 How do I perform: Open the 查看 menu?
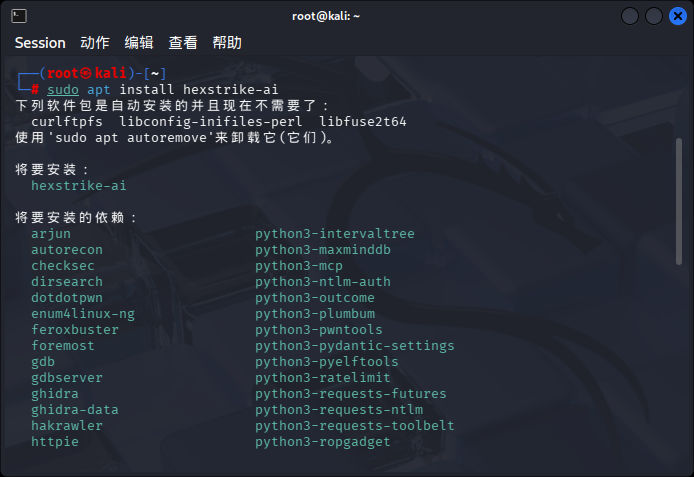pos(183,43)
